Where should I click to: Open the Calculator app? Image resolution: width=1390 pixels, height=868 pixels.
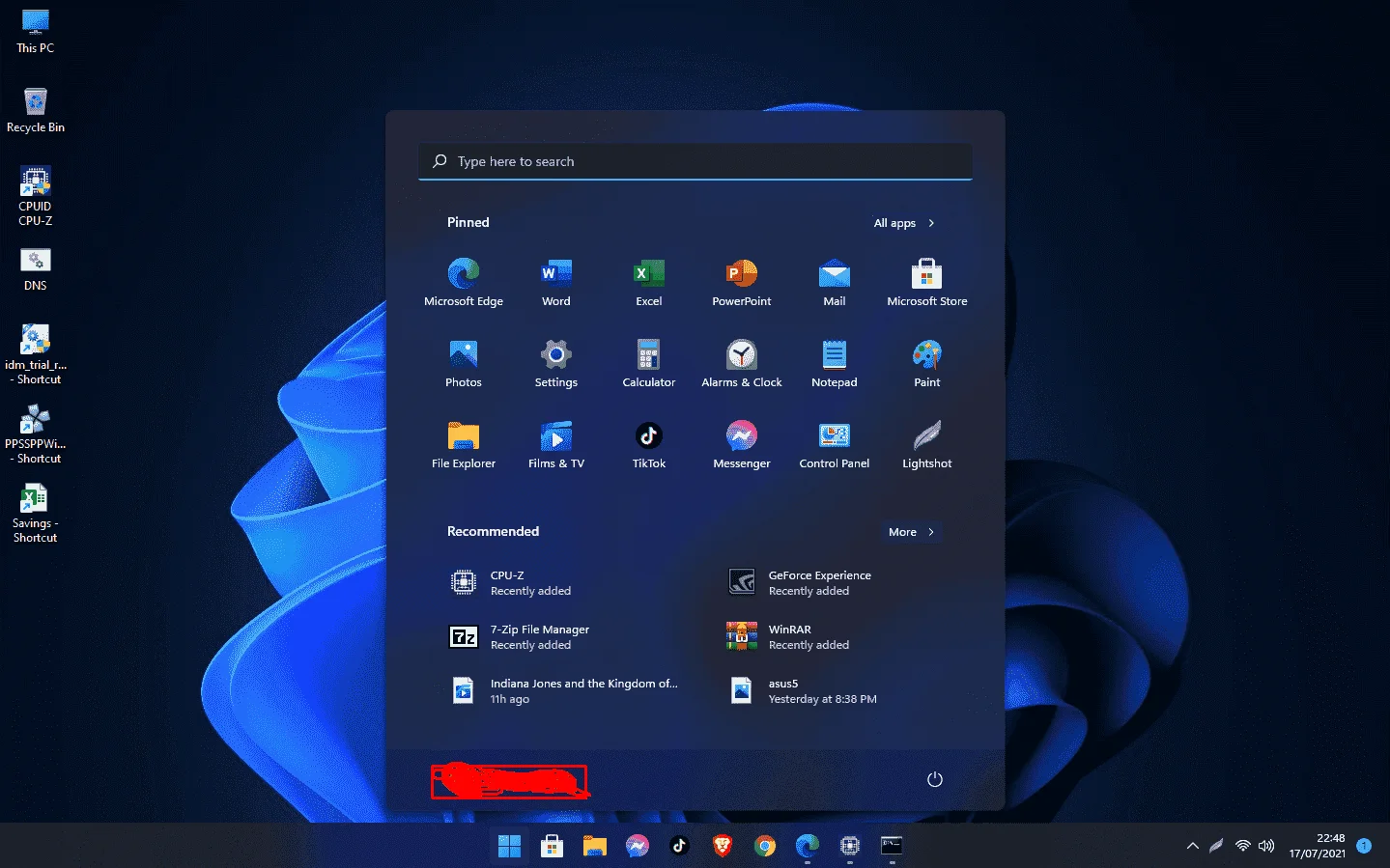click(649, 363)
